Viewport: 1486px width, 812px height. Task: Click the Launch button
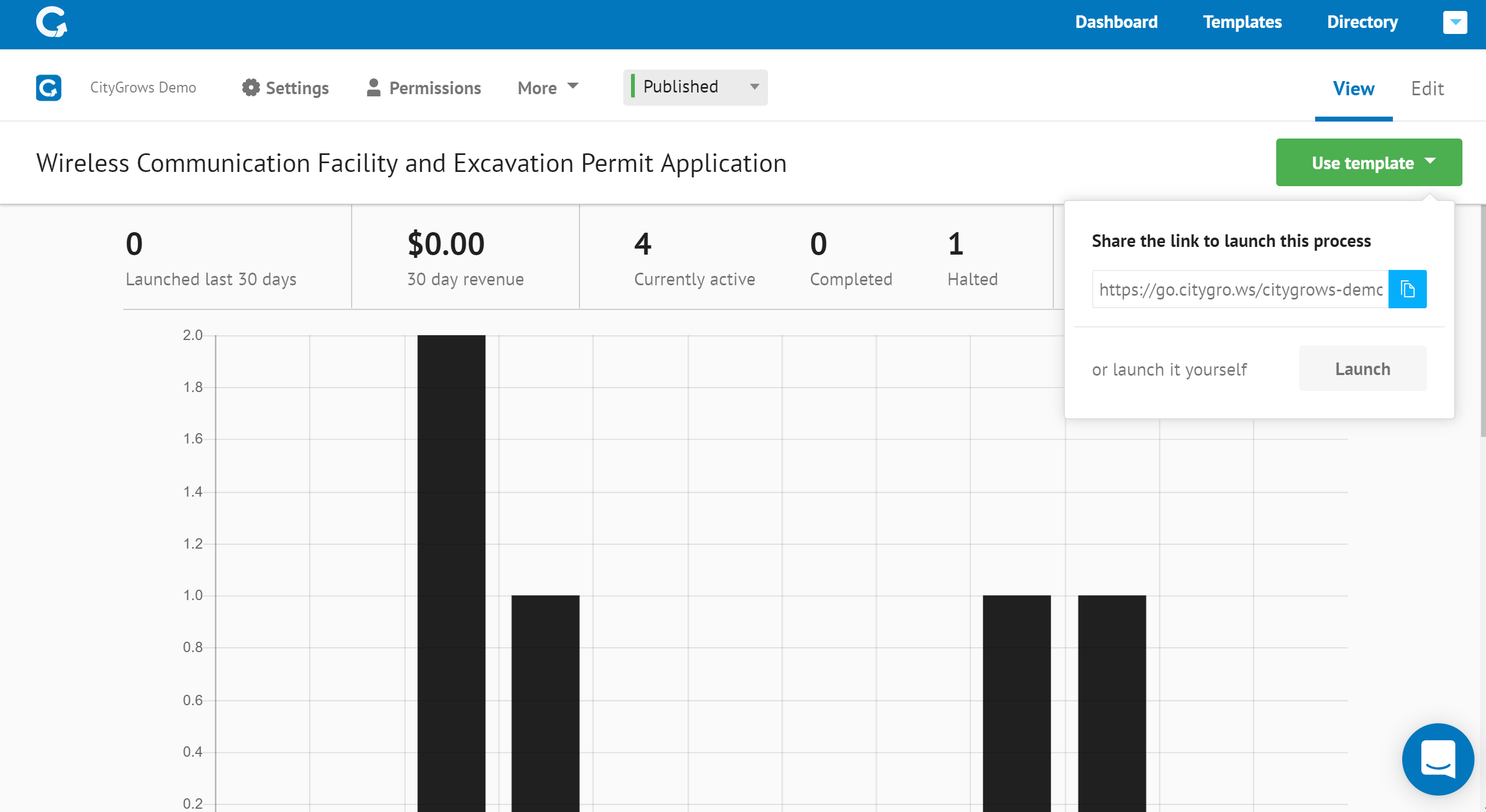1363,368
